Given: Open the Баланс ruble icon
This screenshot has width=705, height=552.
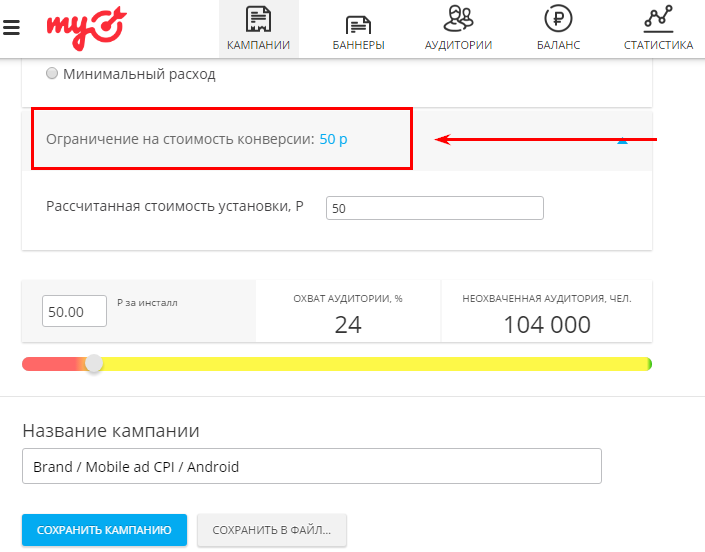Looking at the screenshot, I should click(558, 19).
